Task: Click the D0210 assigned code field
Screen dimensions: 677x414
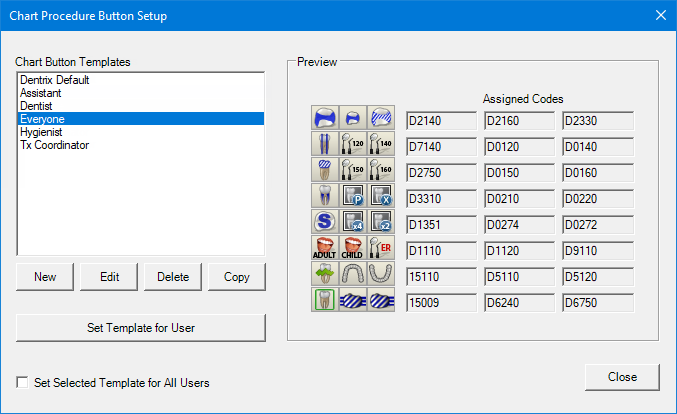Action: coord(519,199)
